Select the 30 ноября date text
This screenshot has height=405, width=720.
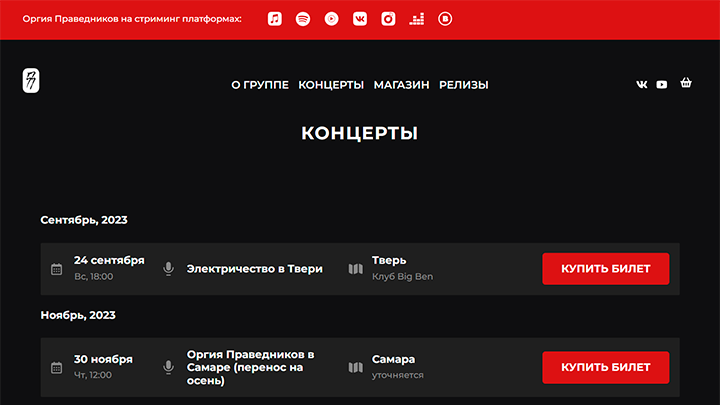click(103, 359)
